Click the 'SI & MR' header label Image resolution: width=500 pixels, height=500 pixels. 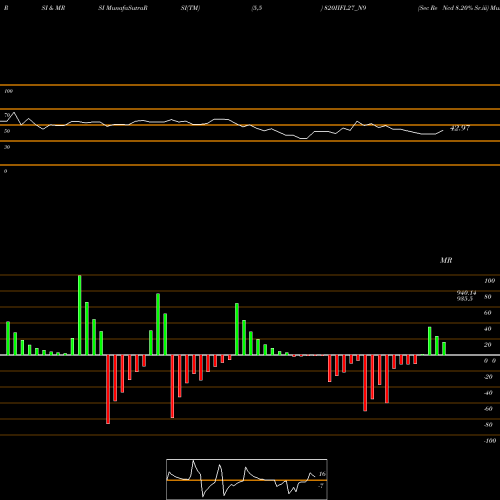[x=53, y=8]
